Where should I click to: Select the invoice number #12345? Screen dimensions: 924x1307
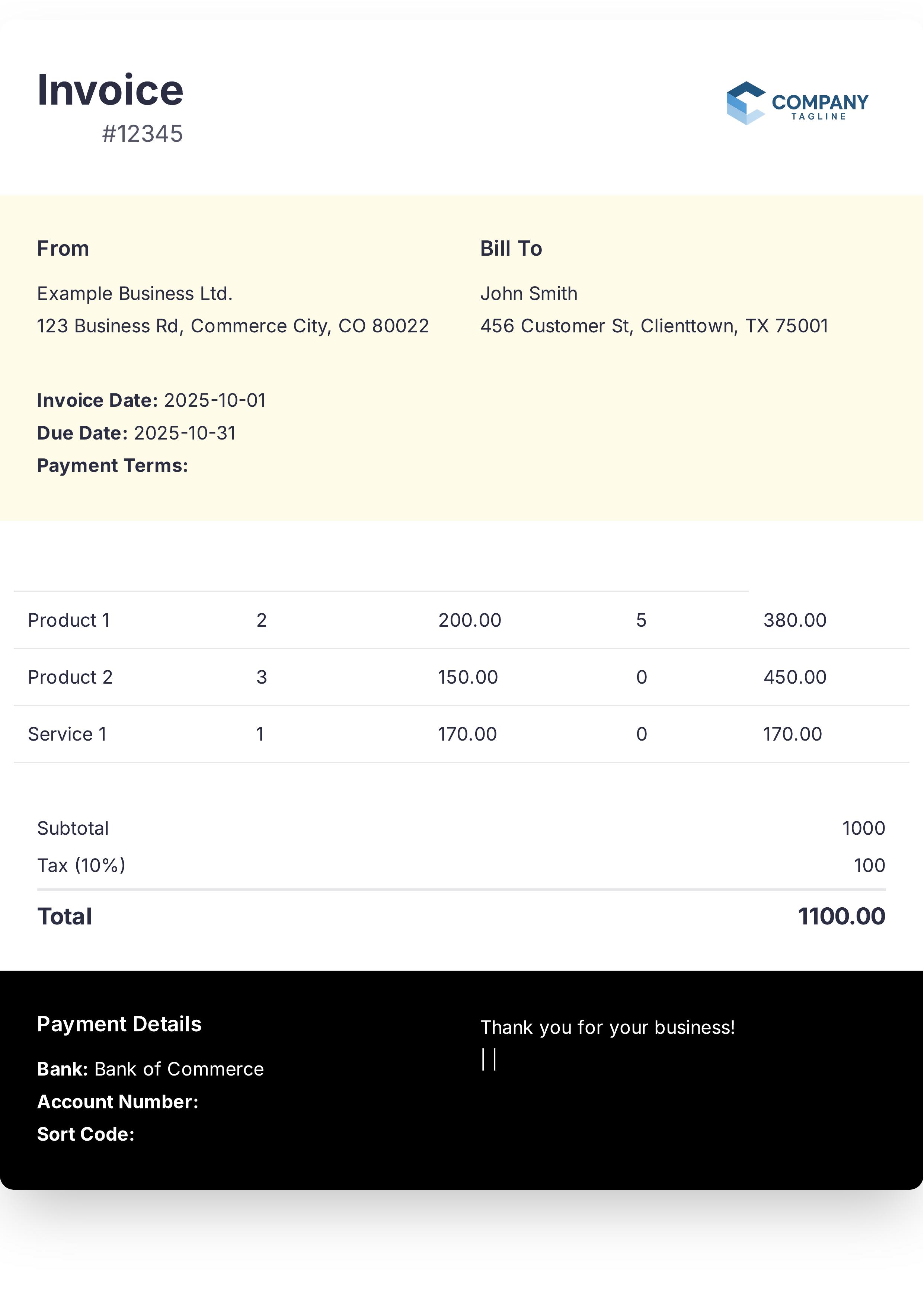tap(142, 134)
